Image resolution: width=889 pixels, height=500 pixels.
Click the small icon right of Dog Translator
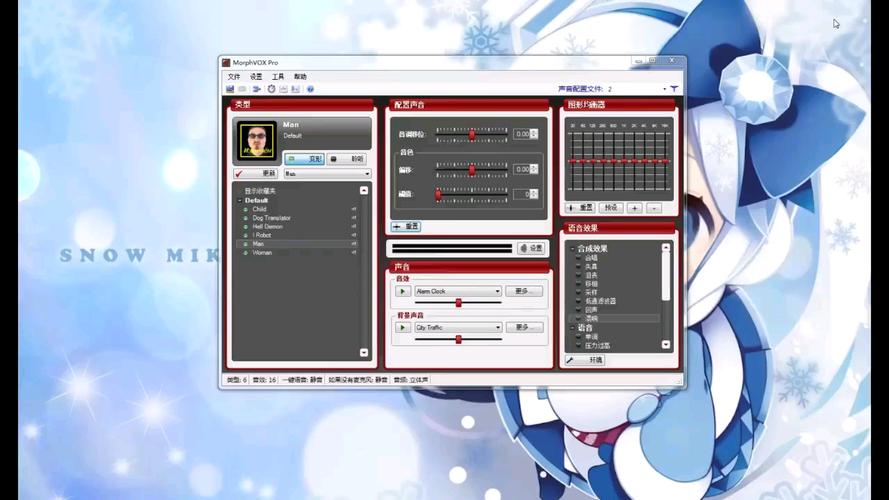pyautogui.click(x=354, y=218)
